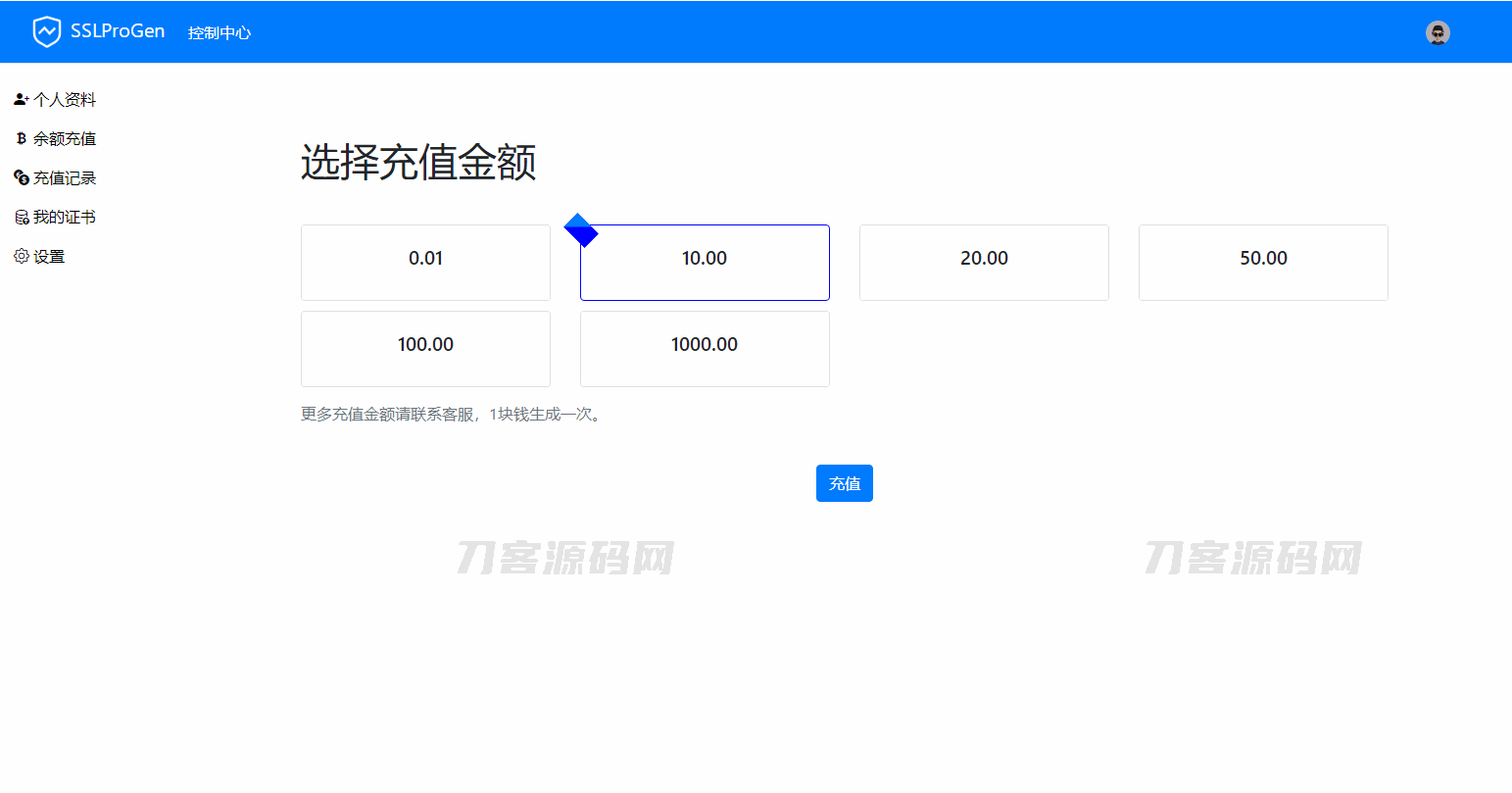Pick the 1000.00 recharge amount
1512x793 pixels.
point(705,348)
